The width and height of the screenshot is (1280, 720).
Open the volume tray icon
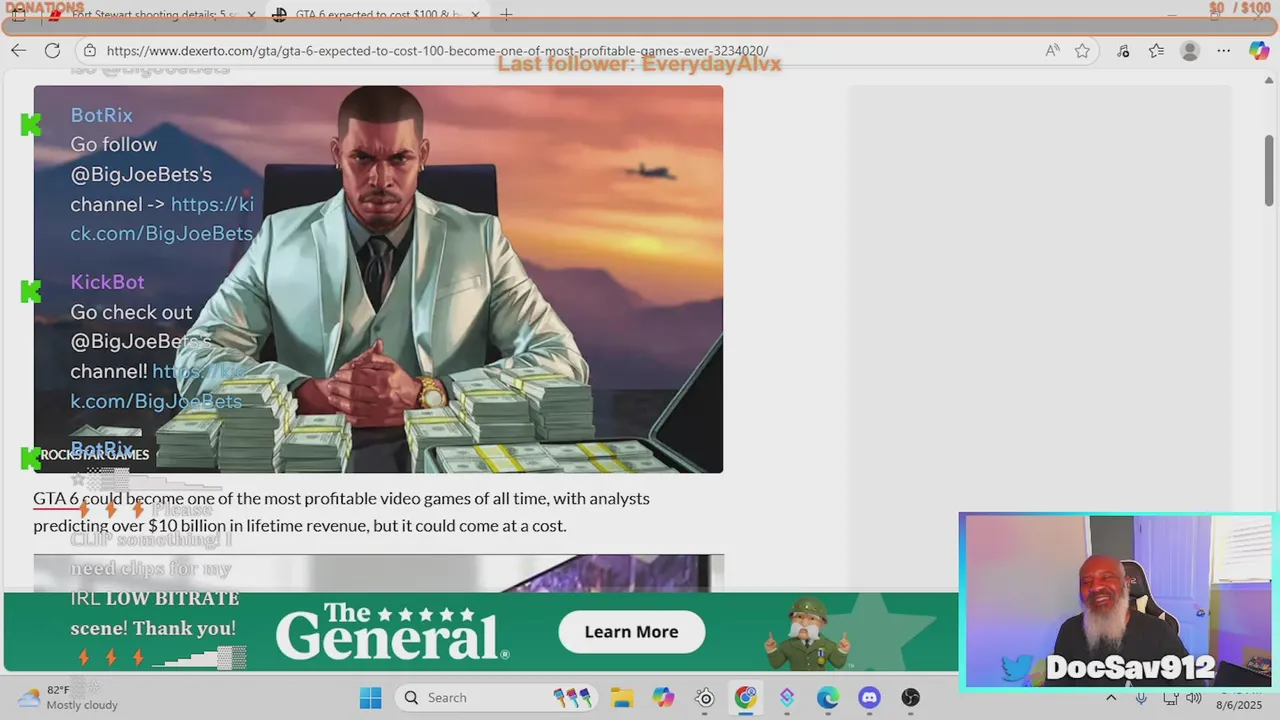pyautogui.click(x=1194, y=698)
